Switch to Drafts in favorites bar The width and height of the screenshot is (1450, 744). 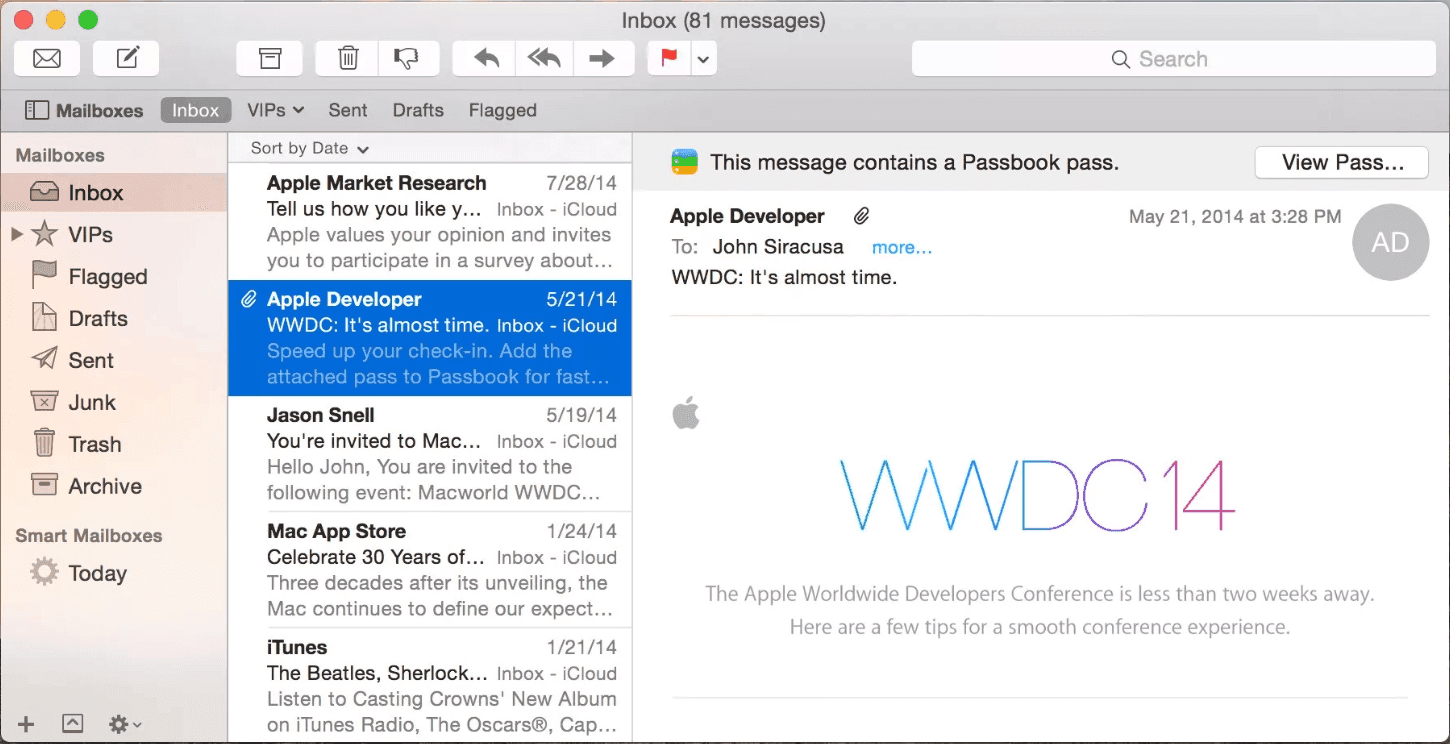point(418,110)
